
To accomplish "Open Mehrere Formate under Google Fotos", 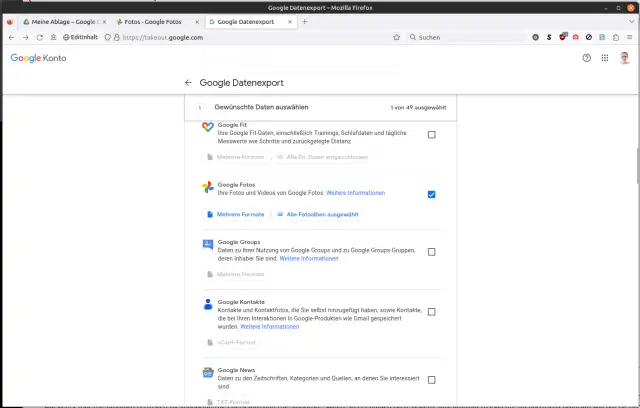I will (x=236, y=214).
